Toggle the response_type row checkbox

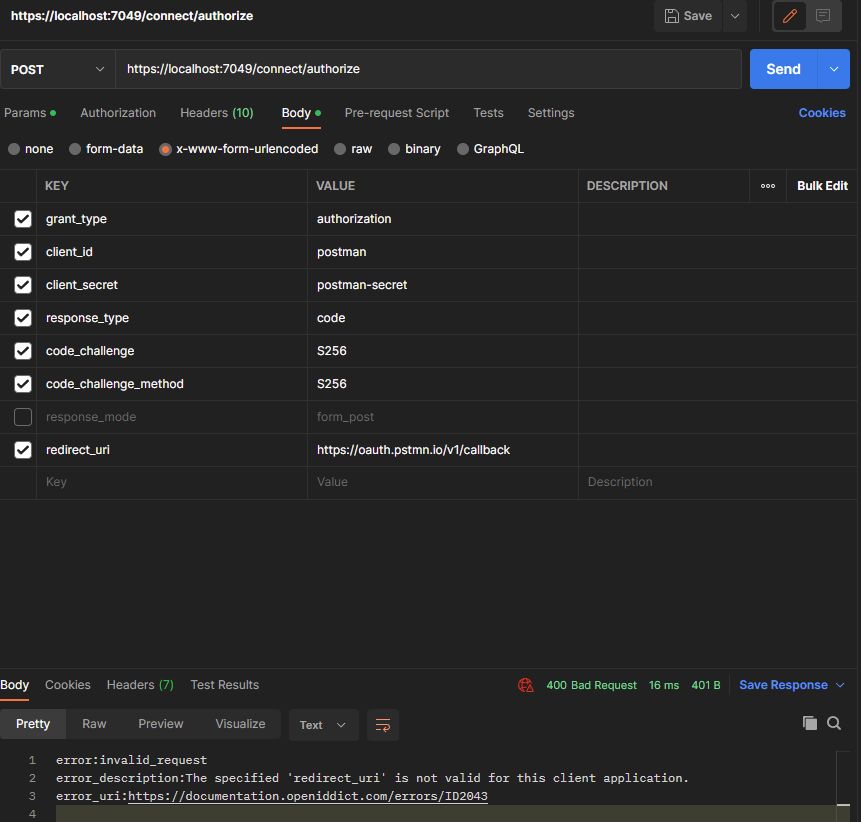(23, 318)
